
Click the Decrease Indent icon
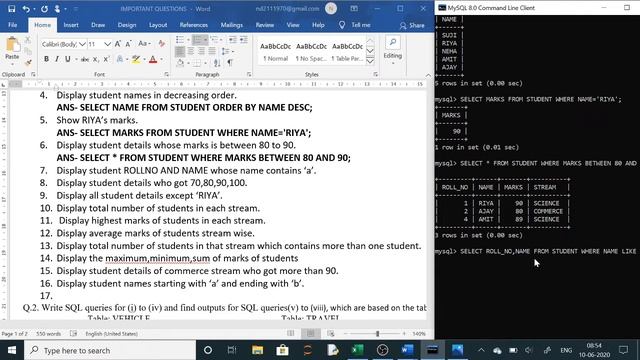[x=233, y=40]
